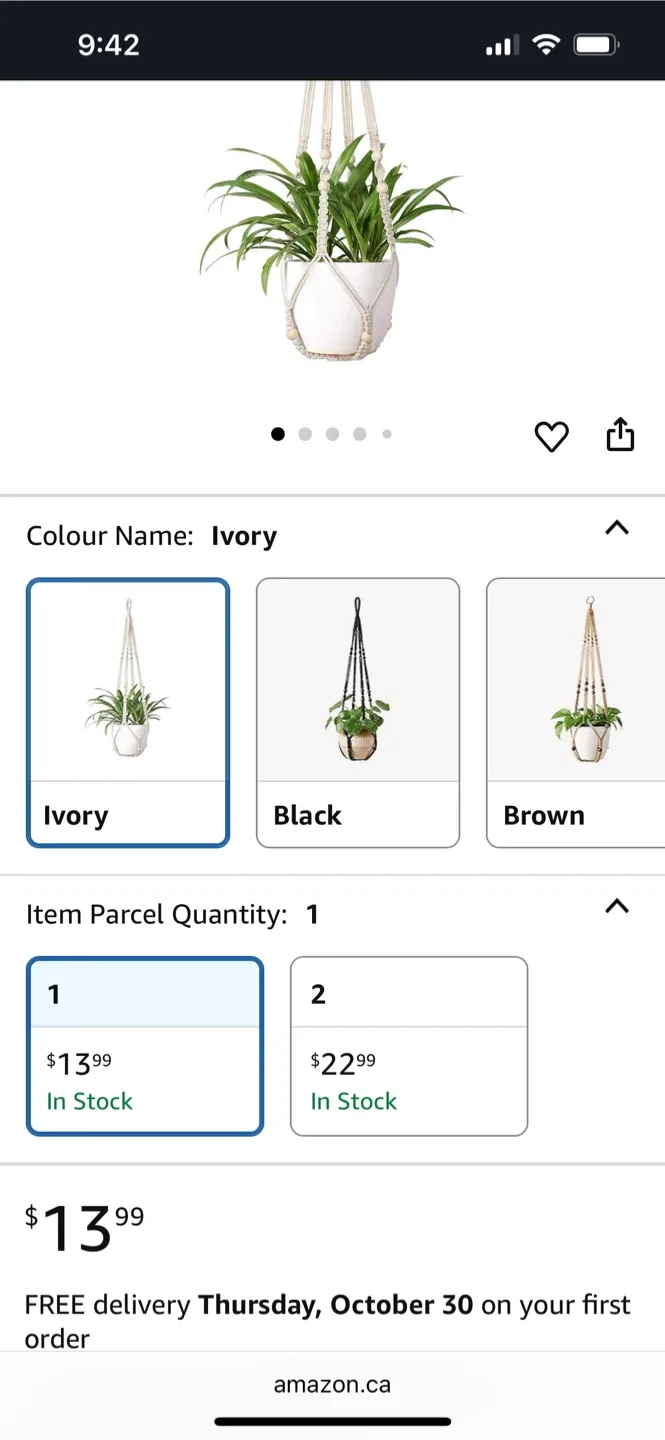Collapse the Colour Name section

click(x=617, y=528)
